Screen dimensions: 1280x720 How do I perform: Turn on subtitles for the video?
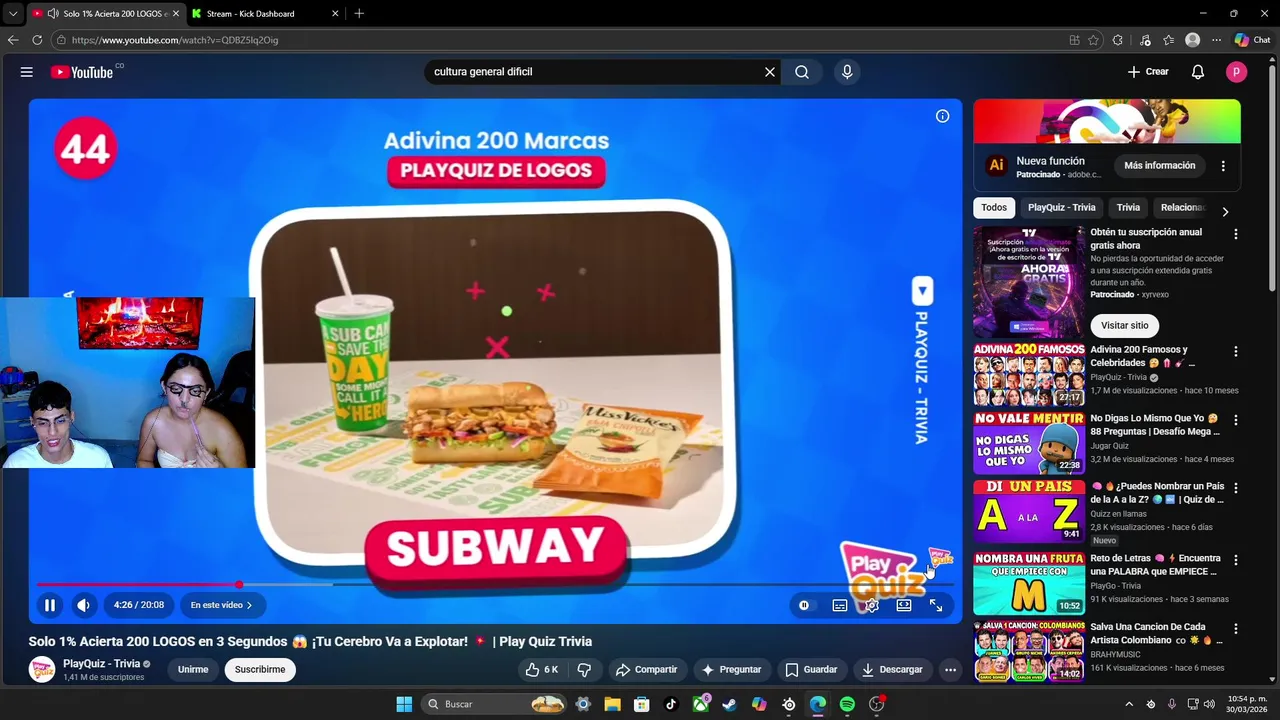[x=840, y=605]
